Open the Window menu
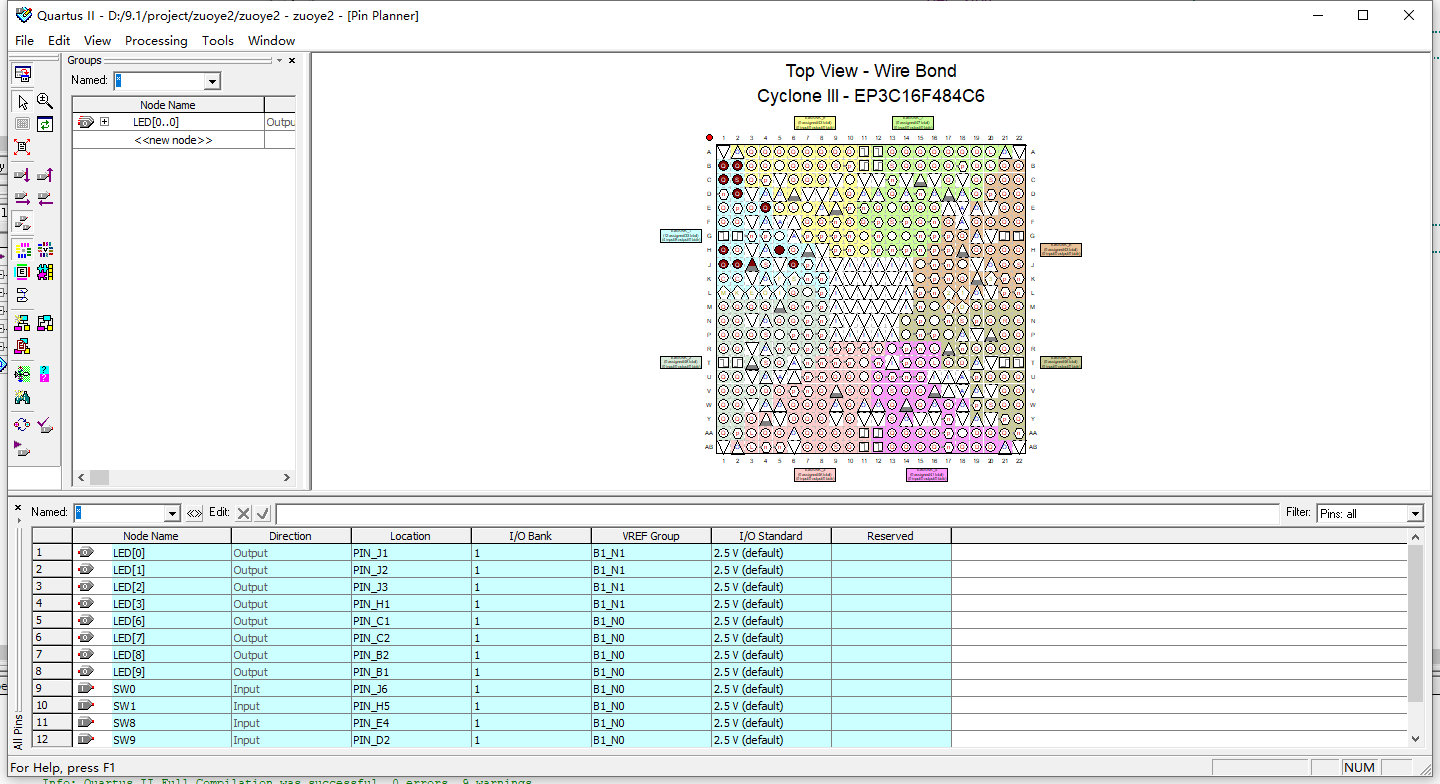The width and height of the screenshot is (1440, 784). 271,41
